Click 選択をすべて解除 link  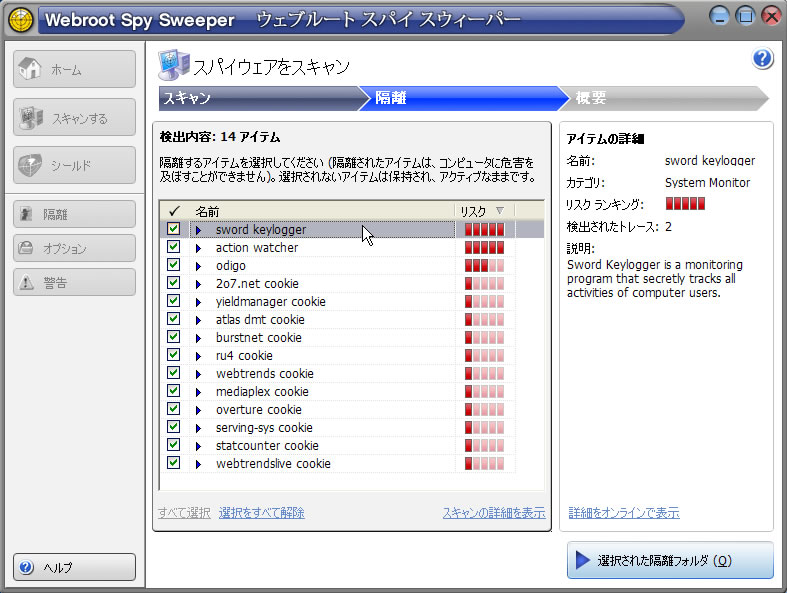click(x=261, y=513)
